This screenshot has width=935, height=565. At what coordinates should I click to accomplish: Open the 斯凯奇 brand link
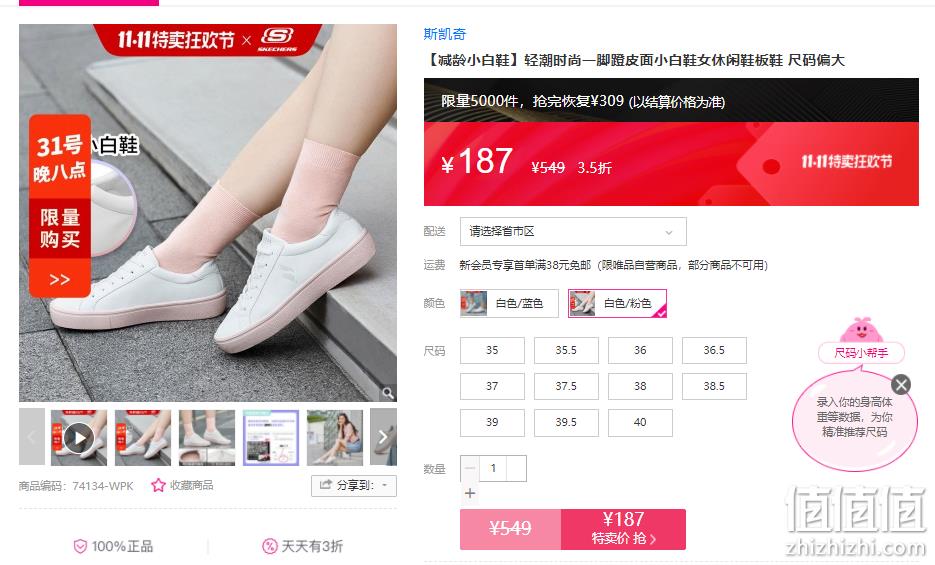[444, 34]
